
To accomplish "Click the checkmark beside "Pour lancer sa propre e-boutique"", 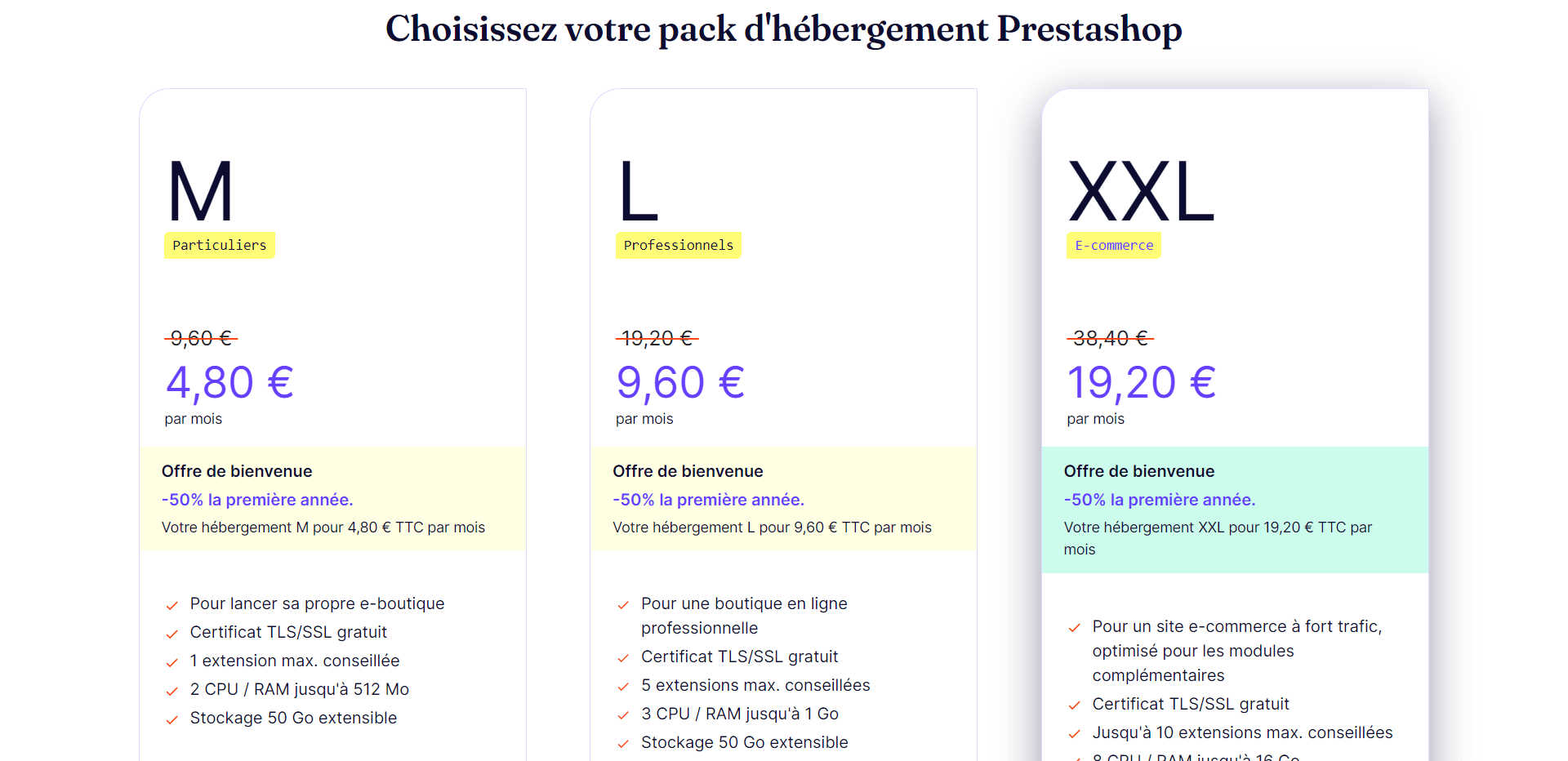I will point(171,605).
